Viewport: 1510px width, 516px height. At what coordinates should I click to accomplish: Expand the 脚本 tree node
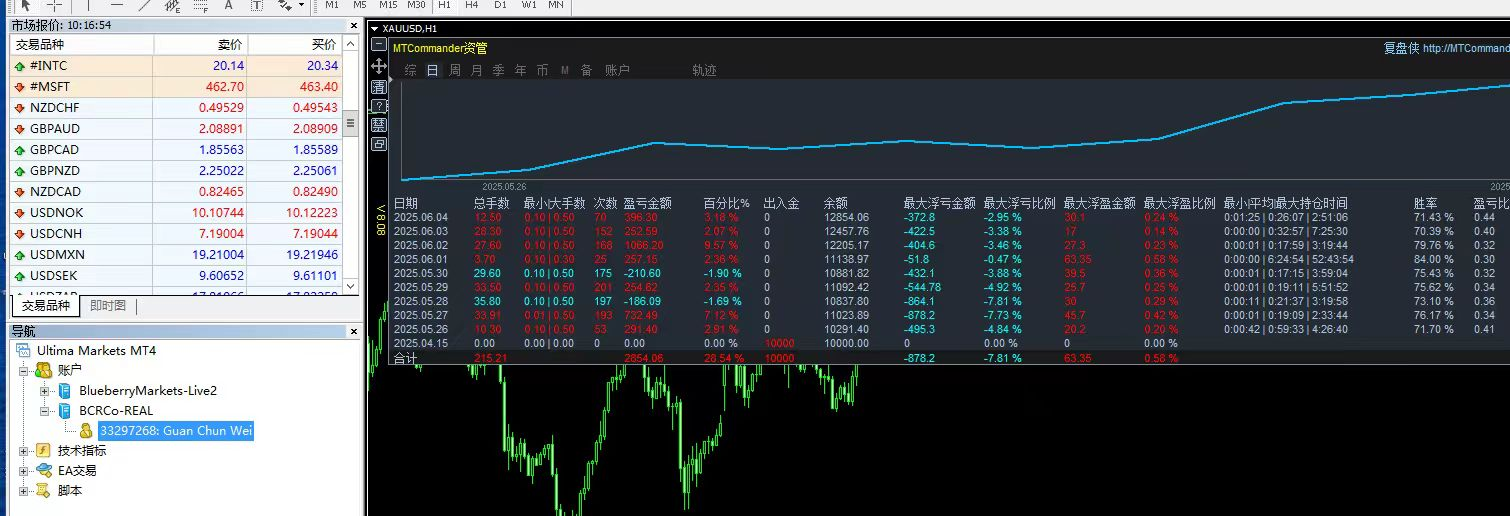point(24,491)
